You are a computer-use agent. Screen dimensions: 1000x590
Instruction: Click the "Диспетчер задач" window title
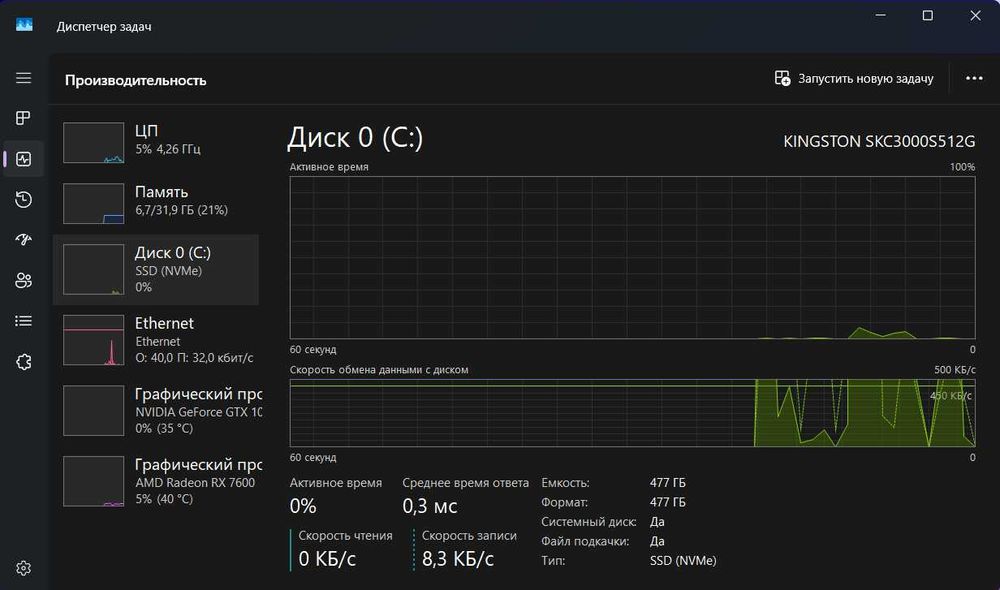pyautogui.click(x=104, y=26)
